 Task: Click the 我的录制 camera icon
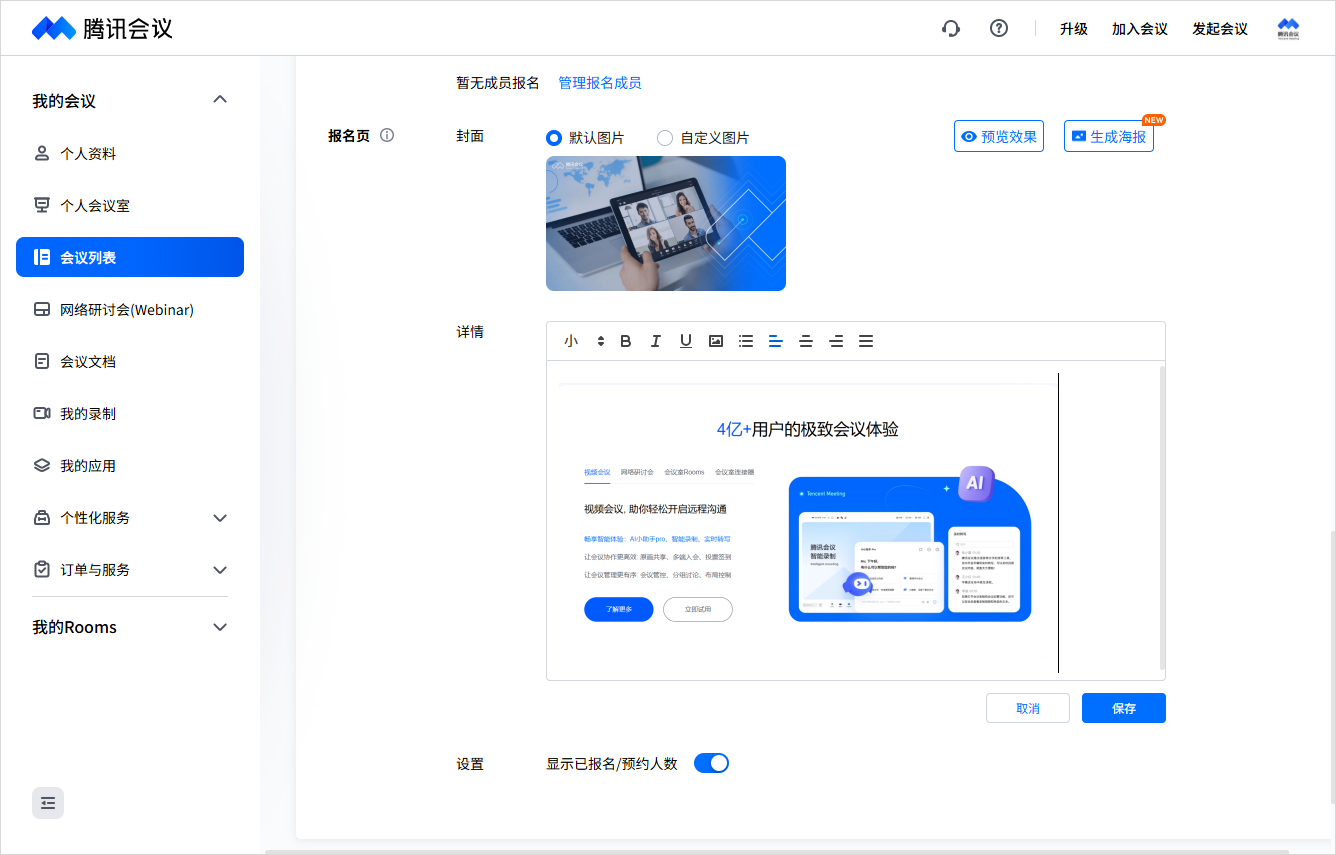tap(42, 413)
